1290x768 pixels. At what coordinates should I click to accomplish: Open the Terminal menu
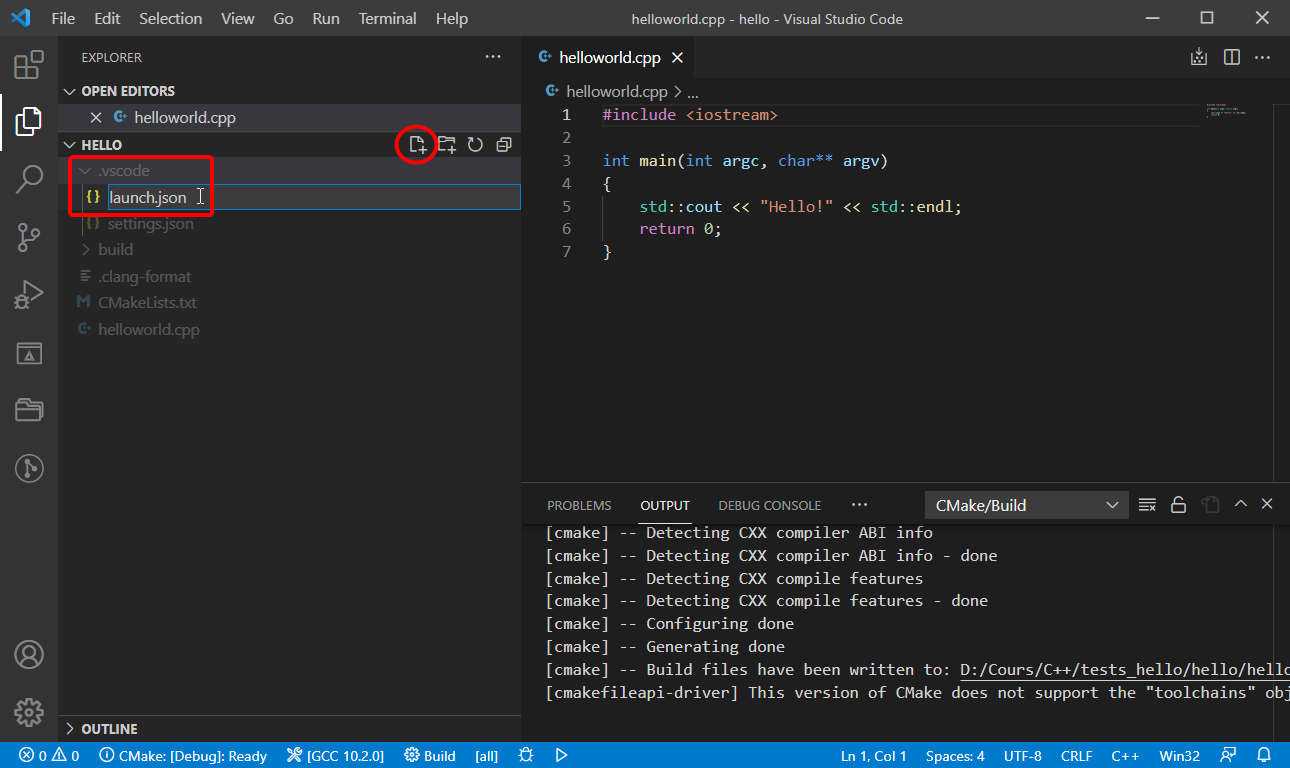pos(388,18)
